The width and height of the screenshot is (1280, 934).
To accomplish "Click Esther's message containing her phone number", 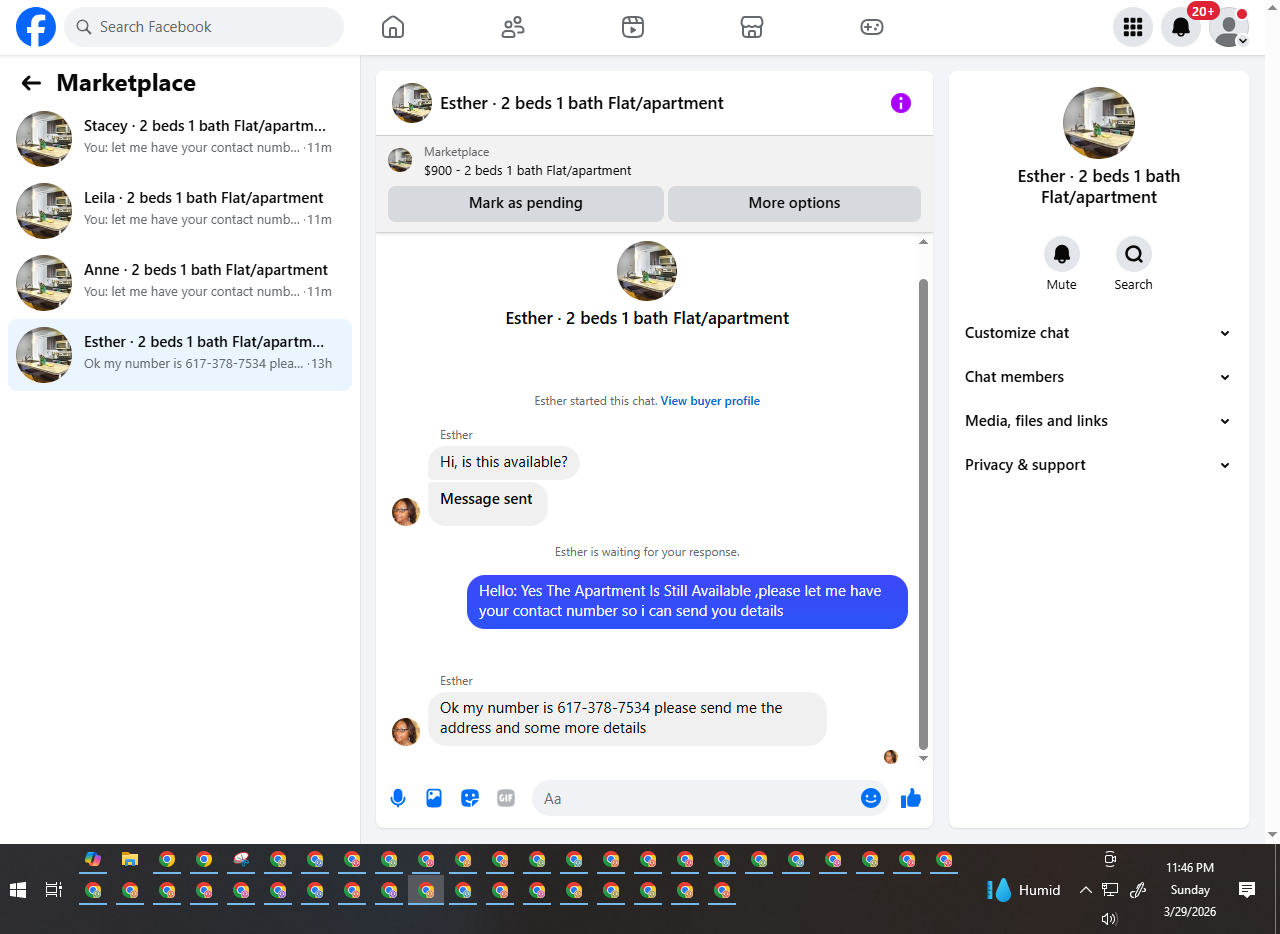I will pos(627,718).
